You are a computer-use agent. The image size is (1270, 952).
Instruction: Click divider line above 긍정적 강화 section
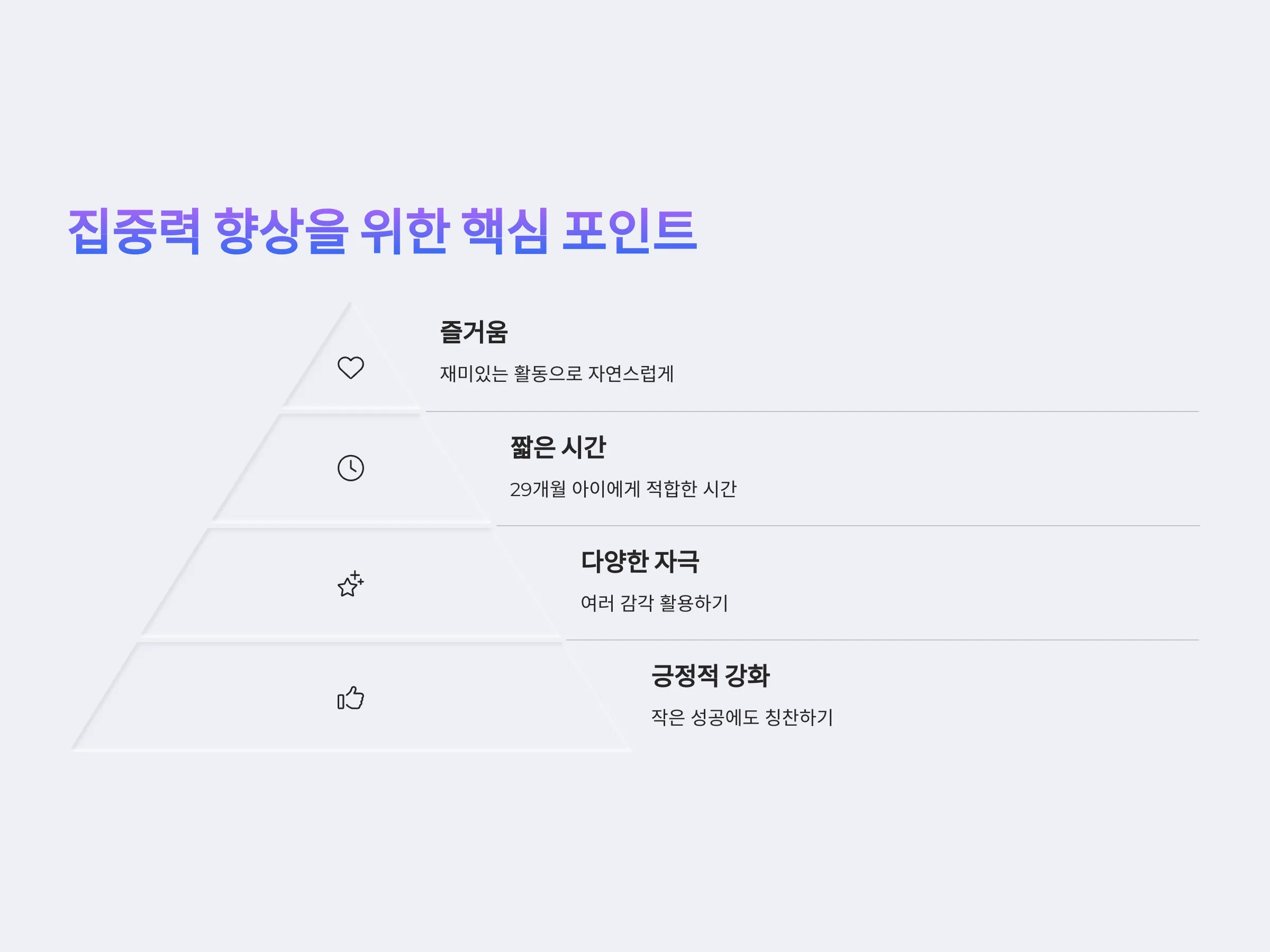click(x=883, y=640)
